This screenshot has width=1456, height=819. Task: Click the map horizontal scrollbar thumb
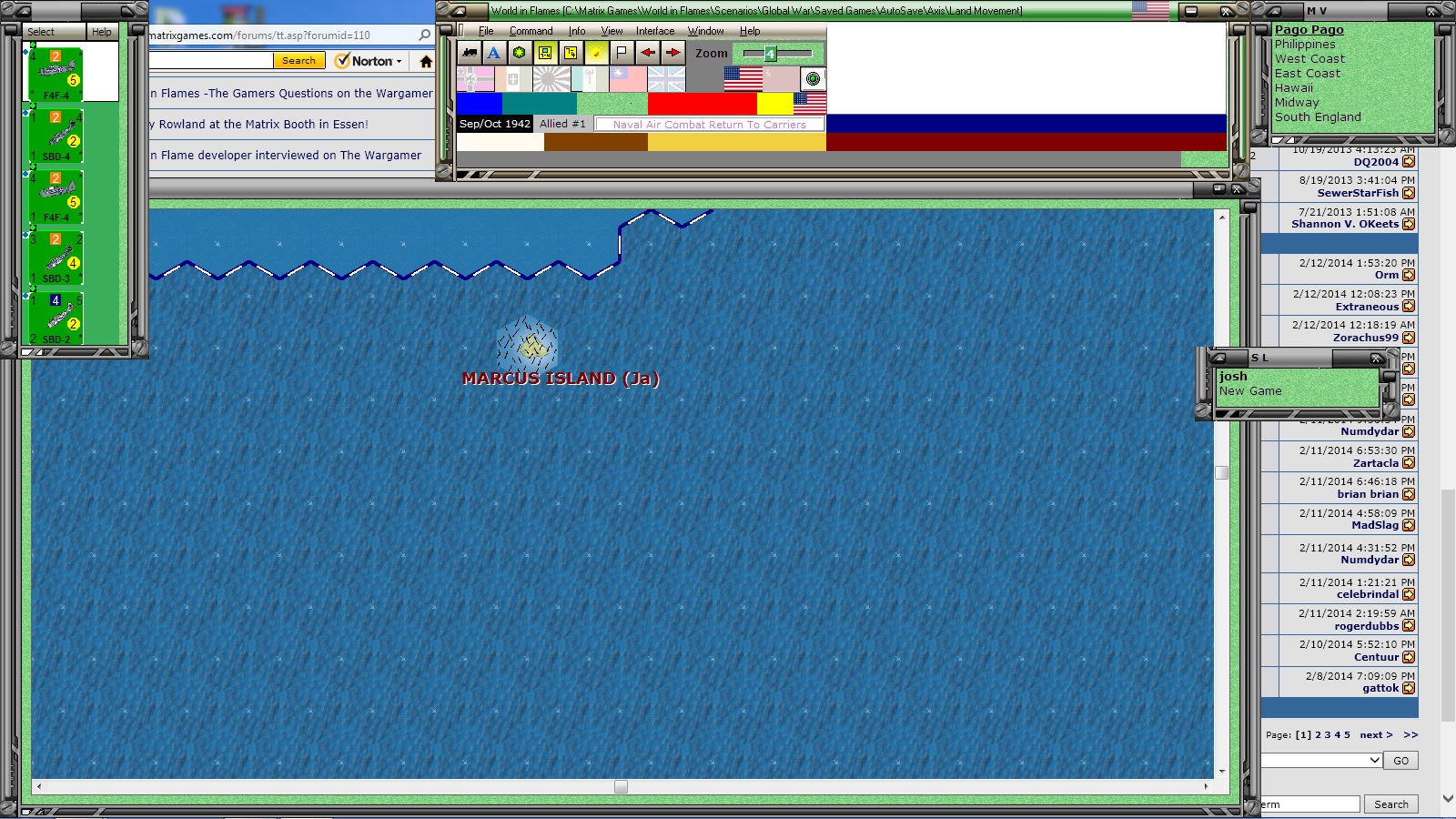point(621,787)
